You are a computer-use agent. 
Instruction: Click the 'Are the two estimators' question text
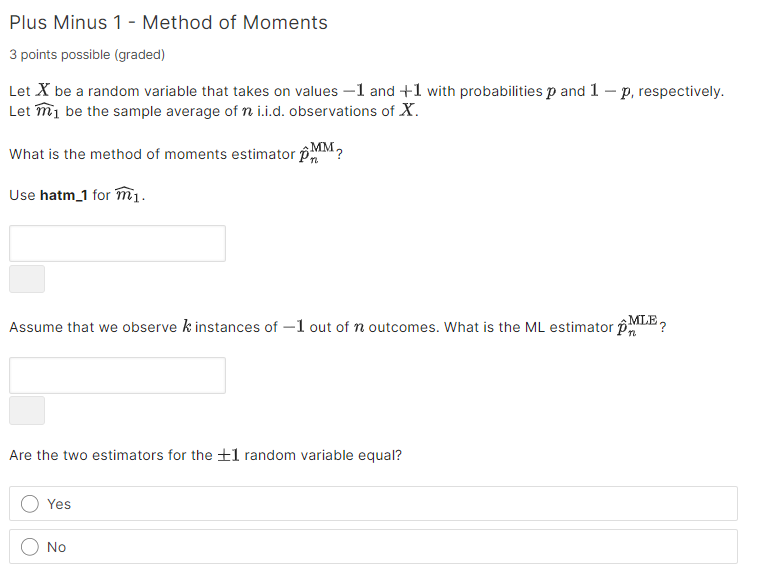tap(206, 455)
